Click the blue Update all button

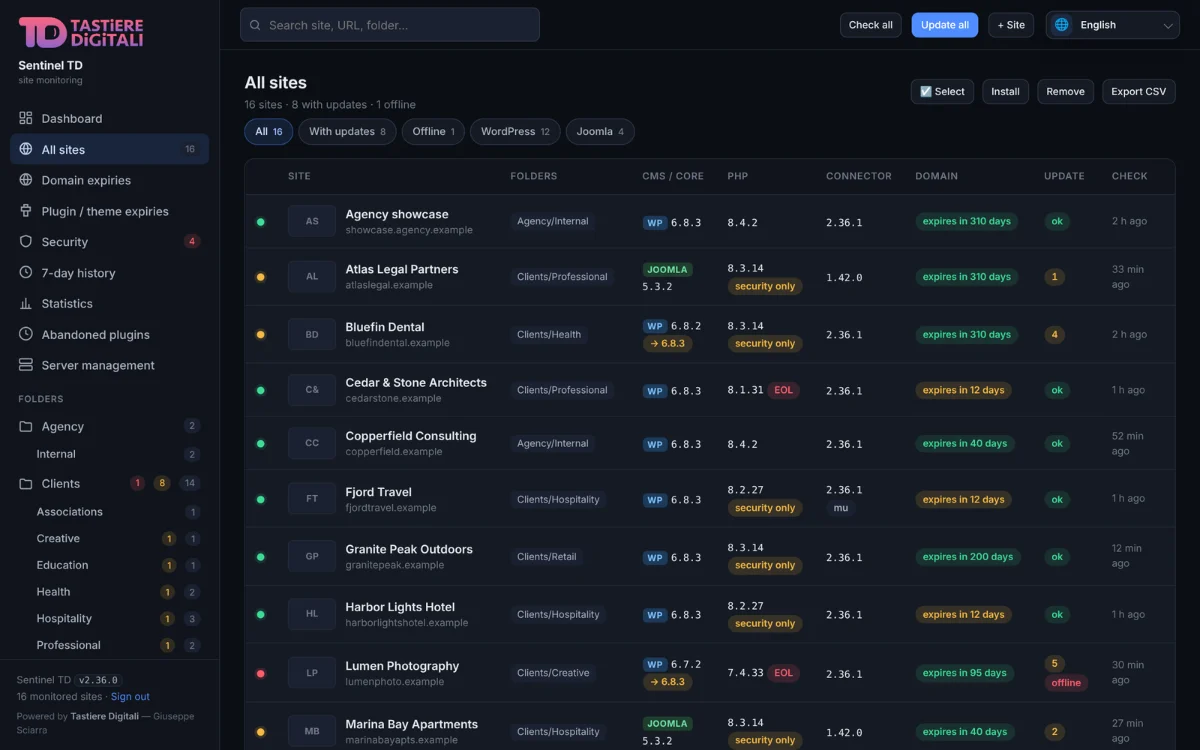pos(945,25)
